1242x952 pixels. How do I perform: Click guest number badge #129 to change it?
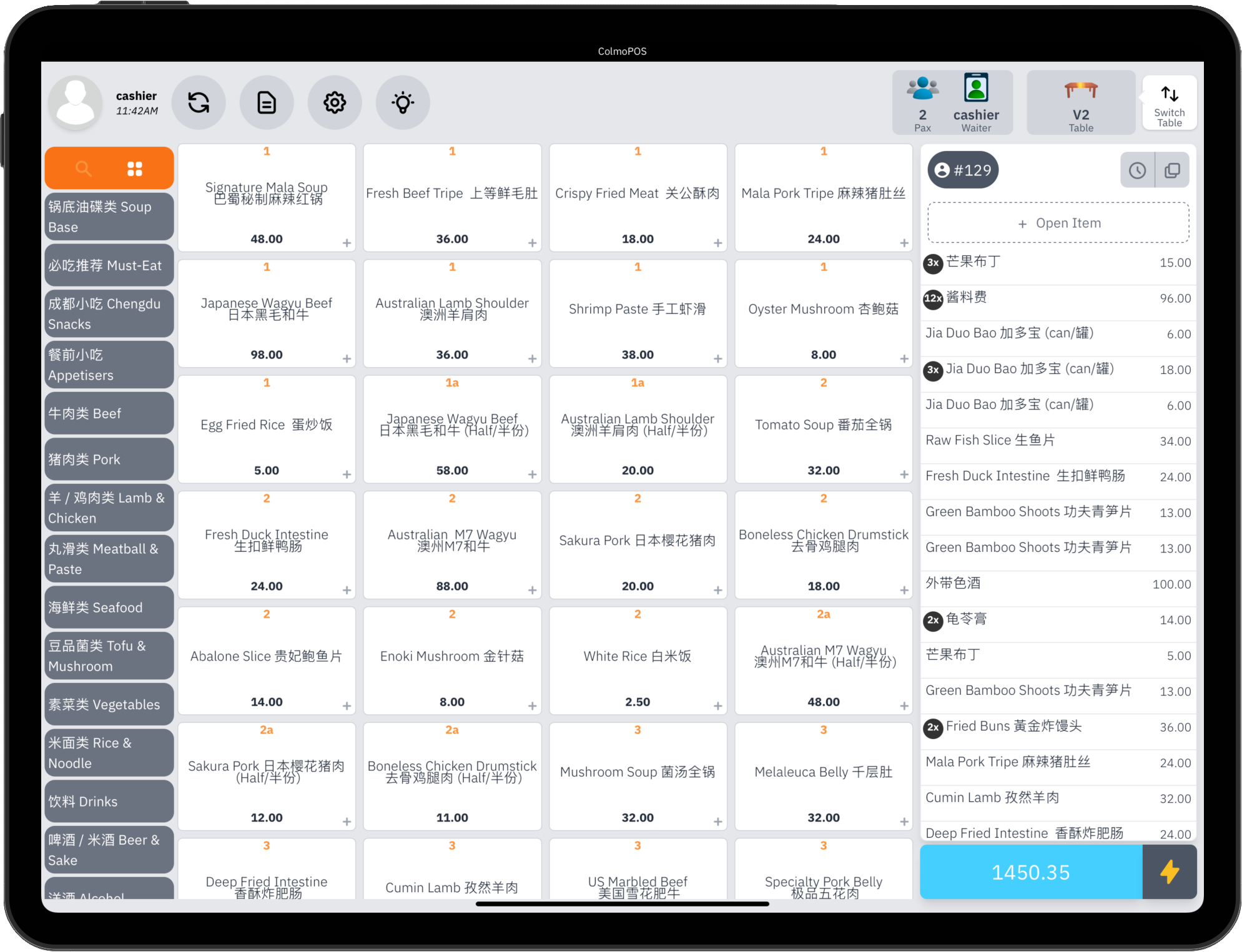click(x=962, y=169)
